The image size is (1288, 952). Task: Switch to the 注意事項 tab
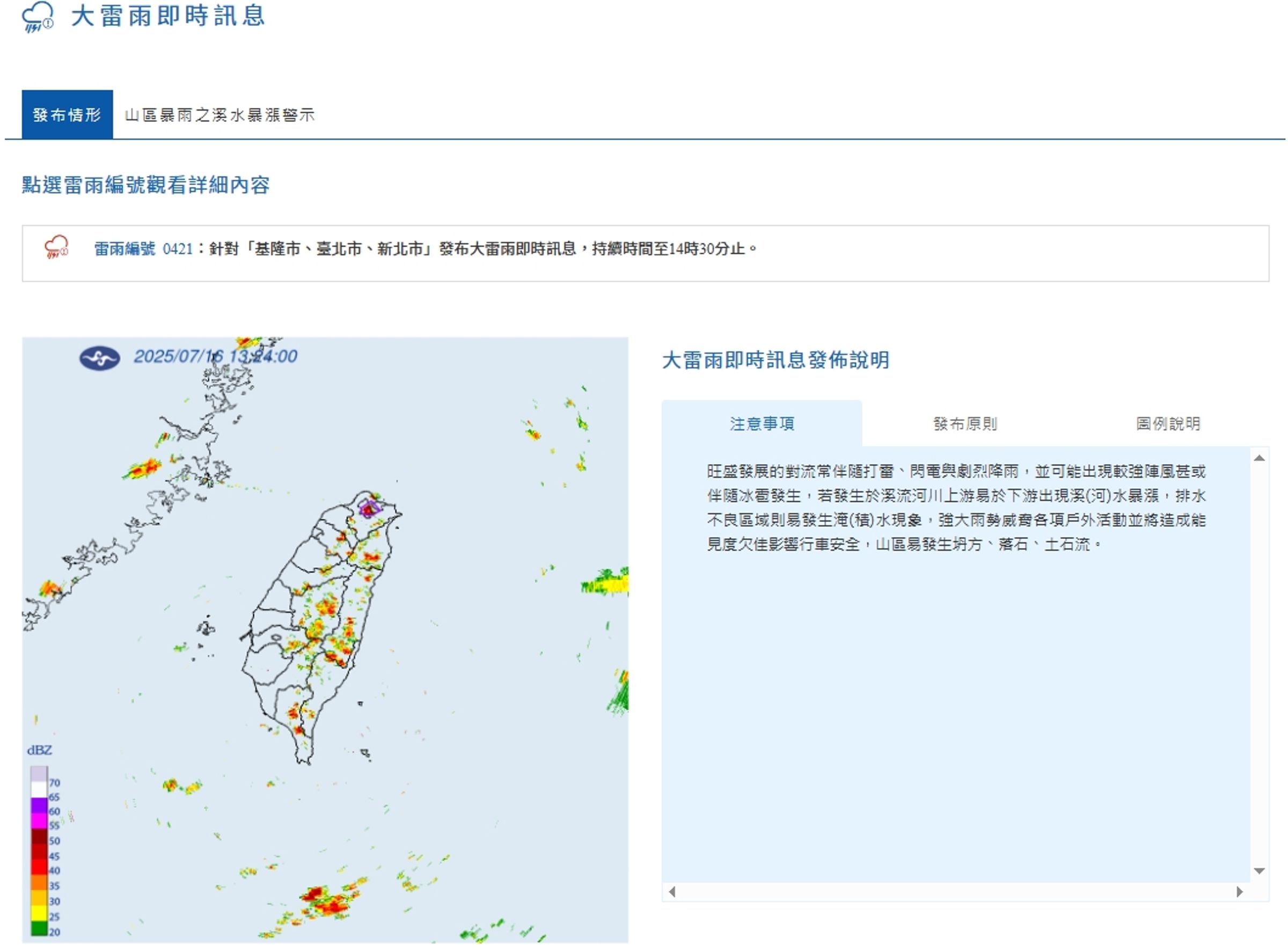pos(762,424)
